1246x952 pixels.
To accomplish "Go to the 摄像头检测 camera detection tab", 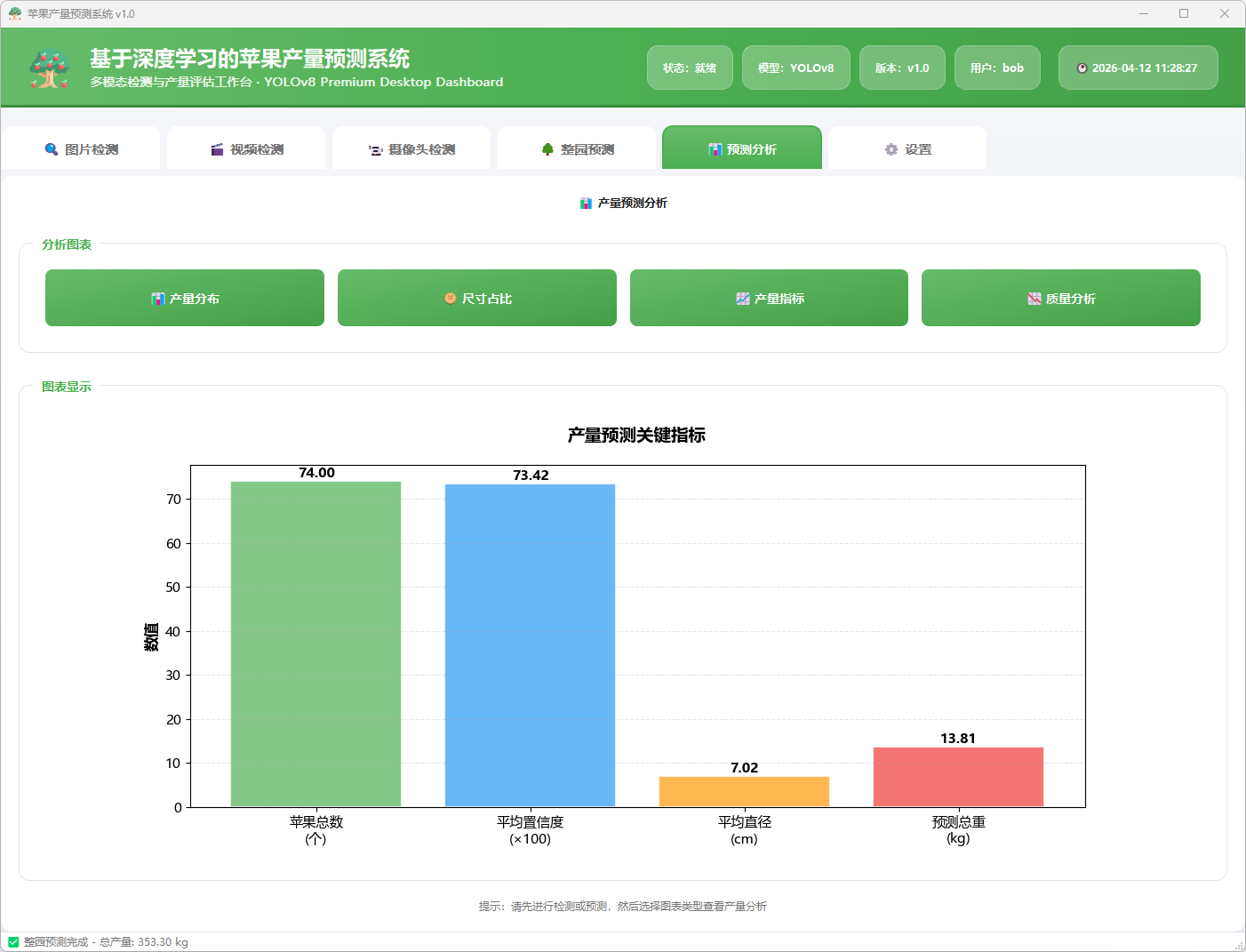I will (411, 149).
